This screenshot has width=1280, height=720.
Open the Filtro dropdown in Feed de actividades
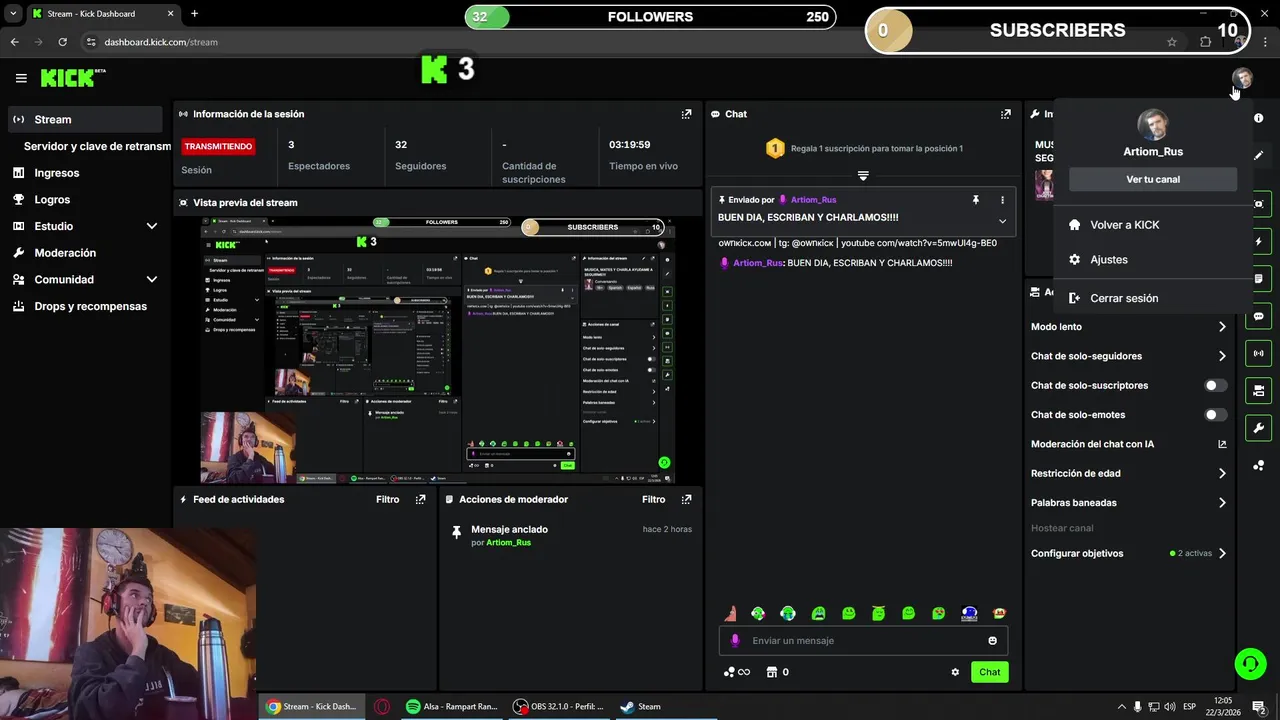[x=388, y=499]
